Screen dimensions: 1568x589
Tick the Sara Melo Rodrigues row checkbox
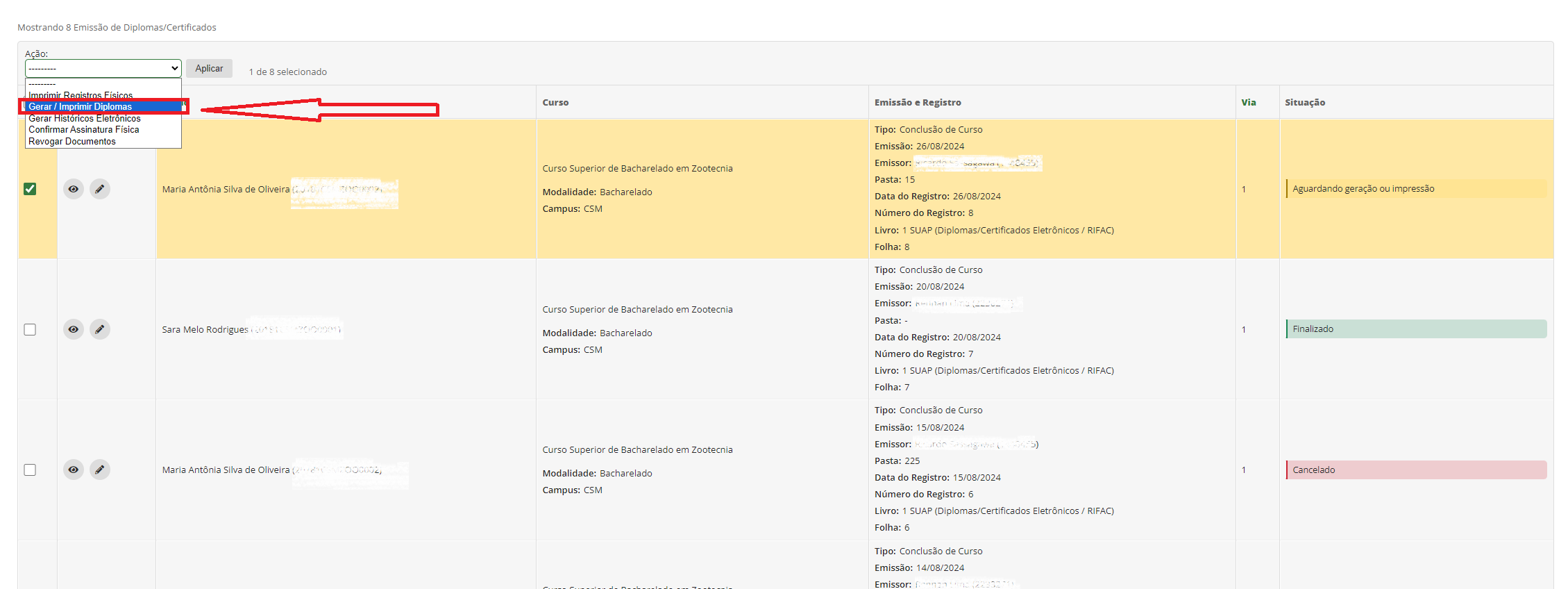pyautogui.click(x=30, y=329)
